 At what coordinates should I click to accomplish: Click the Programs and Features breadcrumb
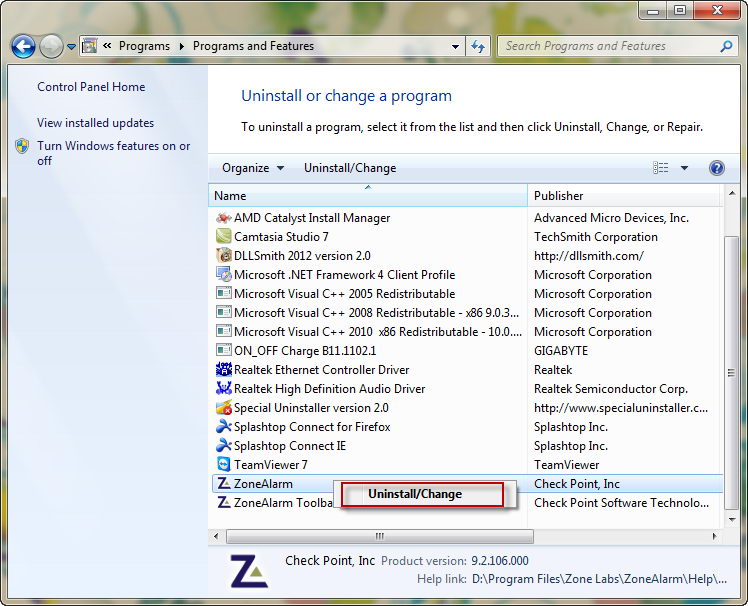253,46
